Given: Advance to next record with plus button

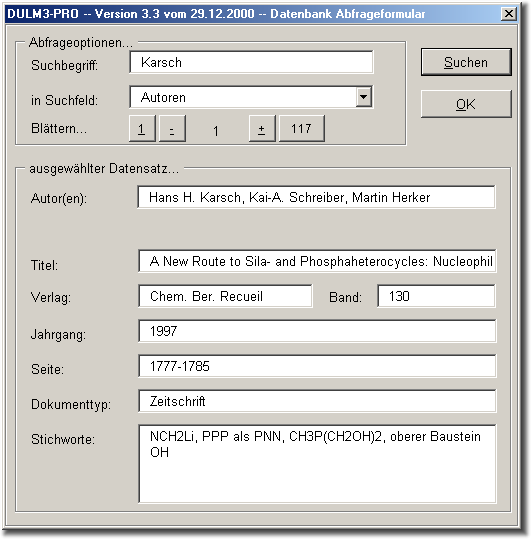Looking at the screenshot, I should [x=262, y=129].
